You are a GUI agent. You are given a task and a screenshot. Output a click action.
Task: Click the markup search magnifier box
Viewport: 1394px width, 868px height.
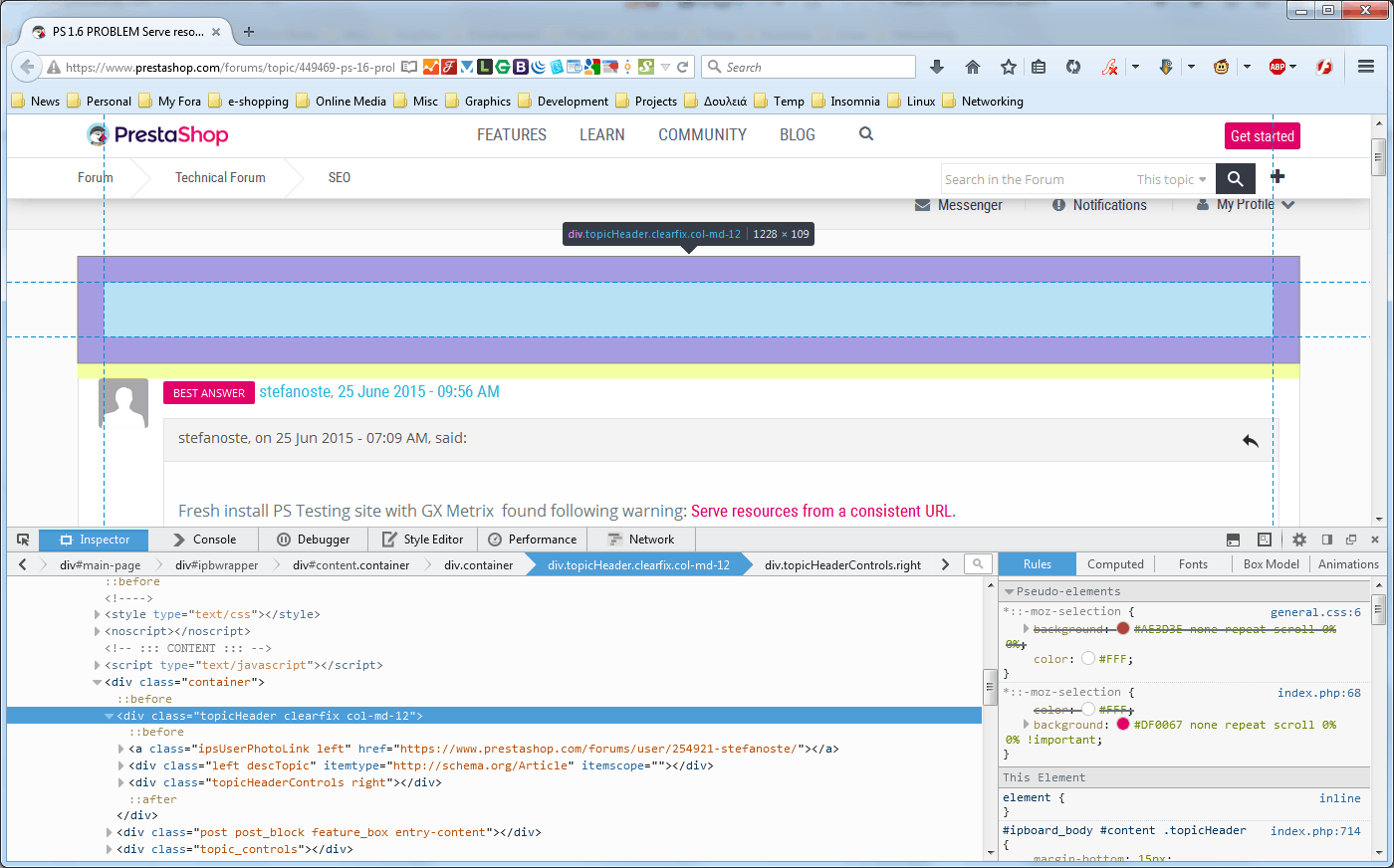979,564
